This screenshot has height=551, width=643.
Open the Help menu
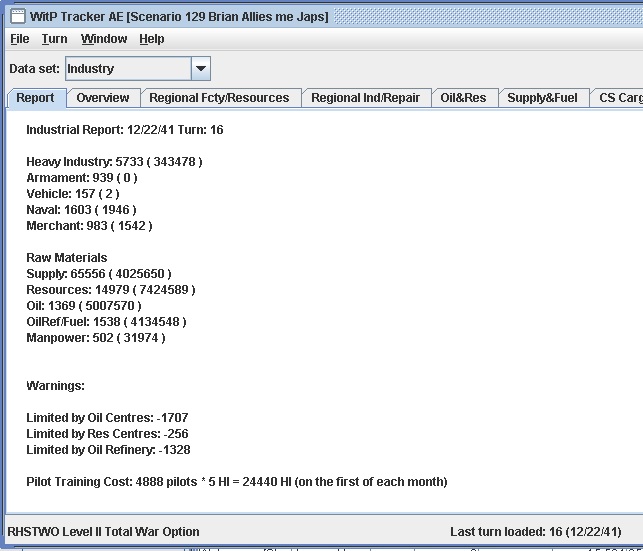tap(152, 39)
